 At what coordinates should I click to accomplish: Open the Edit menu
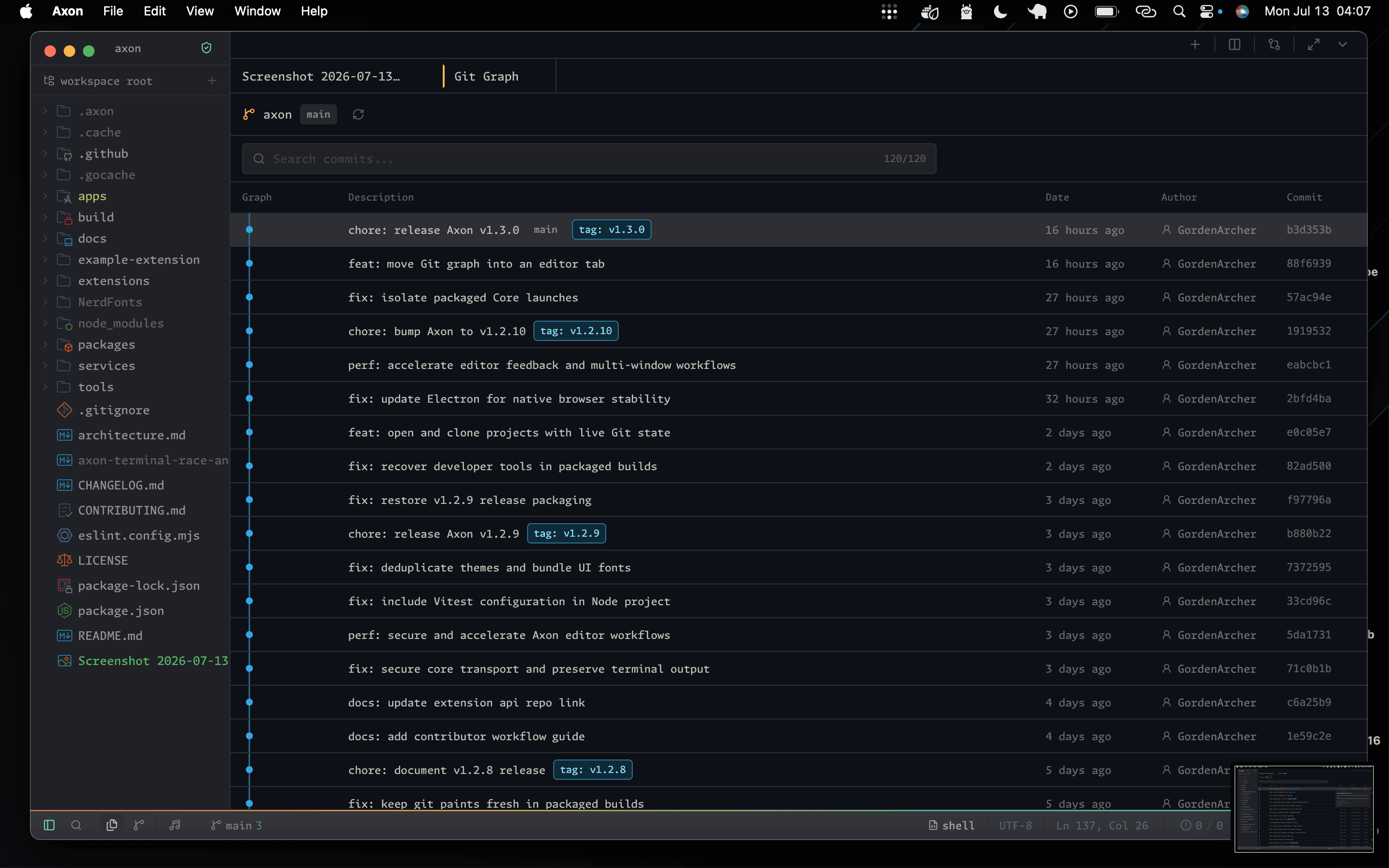coord(154,11)
